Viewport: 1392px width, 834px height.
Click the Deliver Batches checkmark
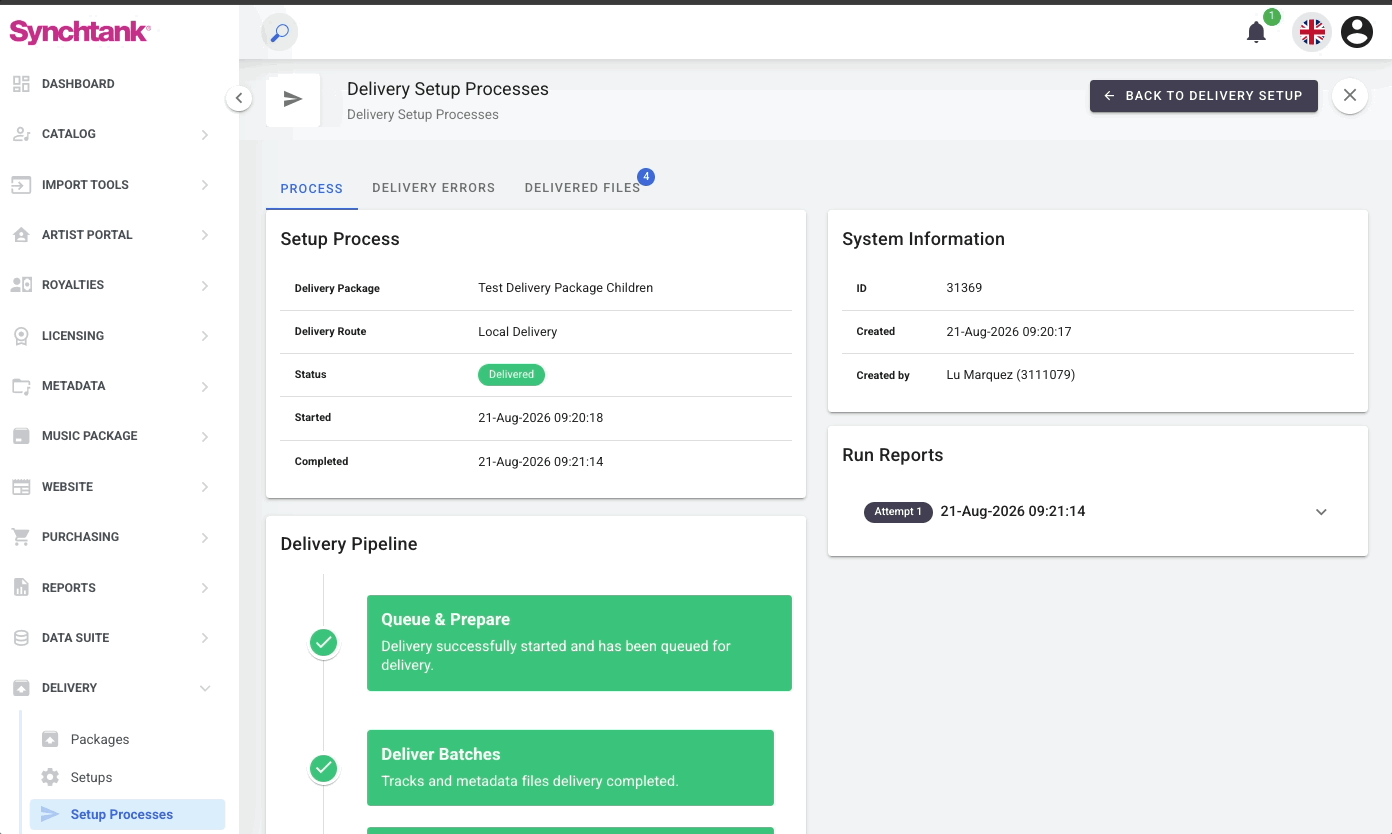(323, 768)
